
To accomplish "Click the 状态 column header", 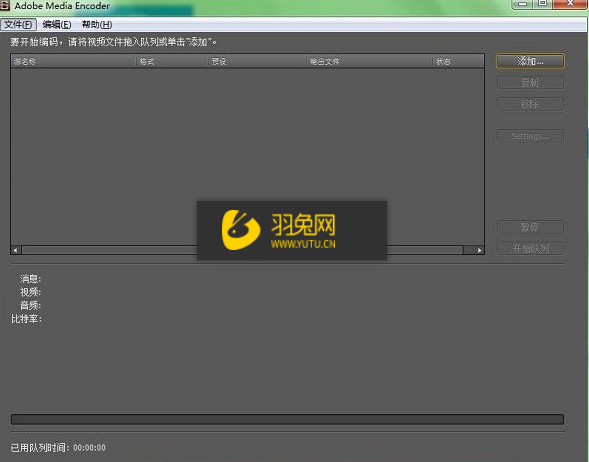I will (x=458, y=61).
